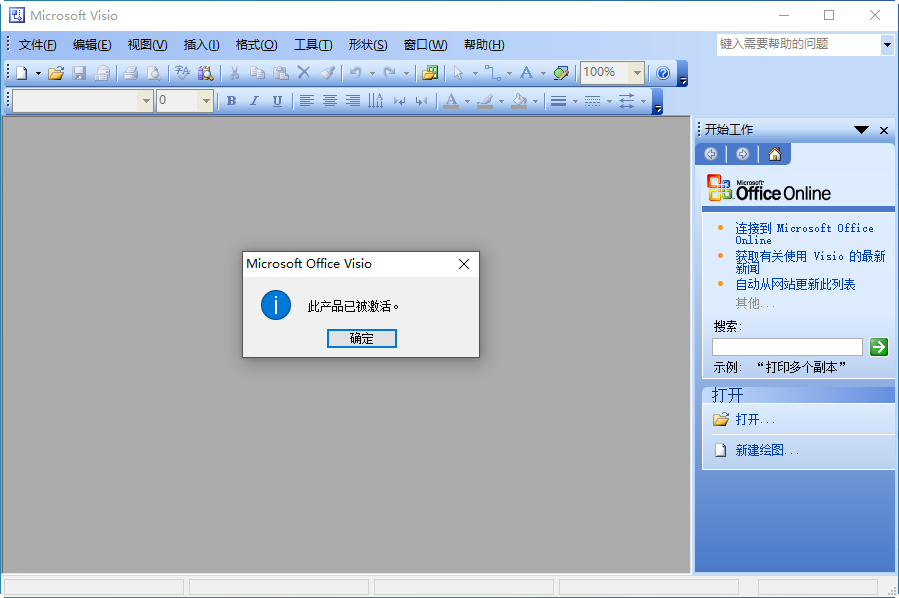Click the green search arrow in the task pane
899x598 pixels.
pyautogui.click(x=878, y=346)
